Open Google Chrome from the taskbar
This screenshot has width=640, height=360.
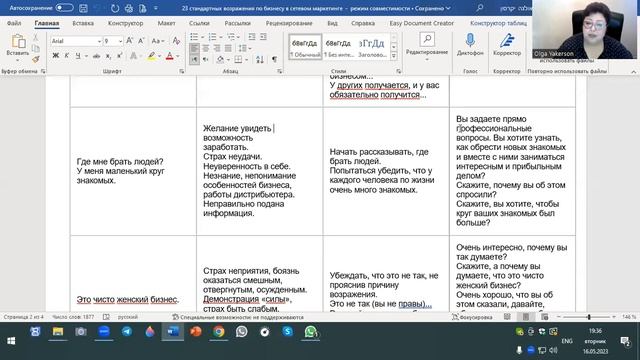218,331
